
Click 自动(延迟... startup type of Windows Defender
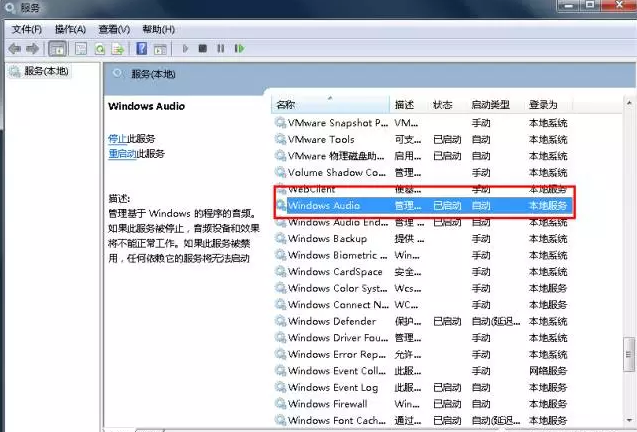click(496, 321)
